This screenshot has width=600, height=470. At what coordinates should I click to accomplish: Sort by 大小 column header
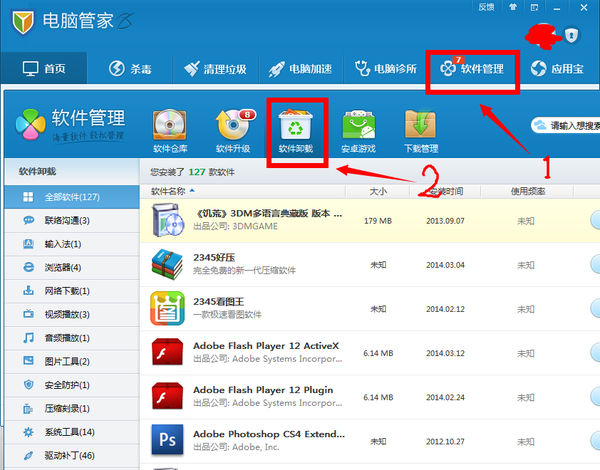click(x=378, y=191)
